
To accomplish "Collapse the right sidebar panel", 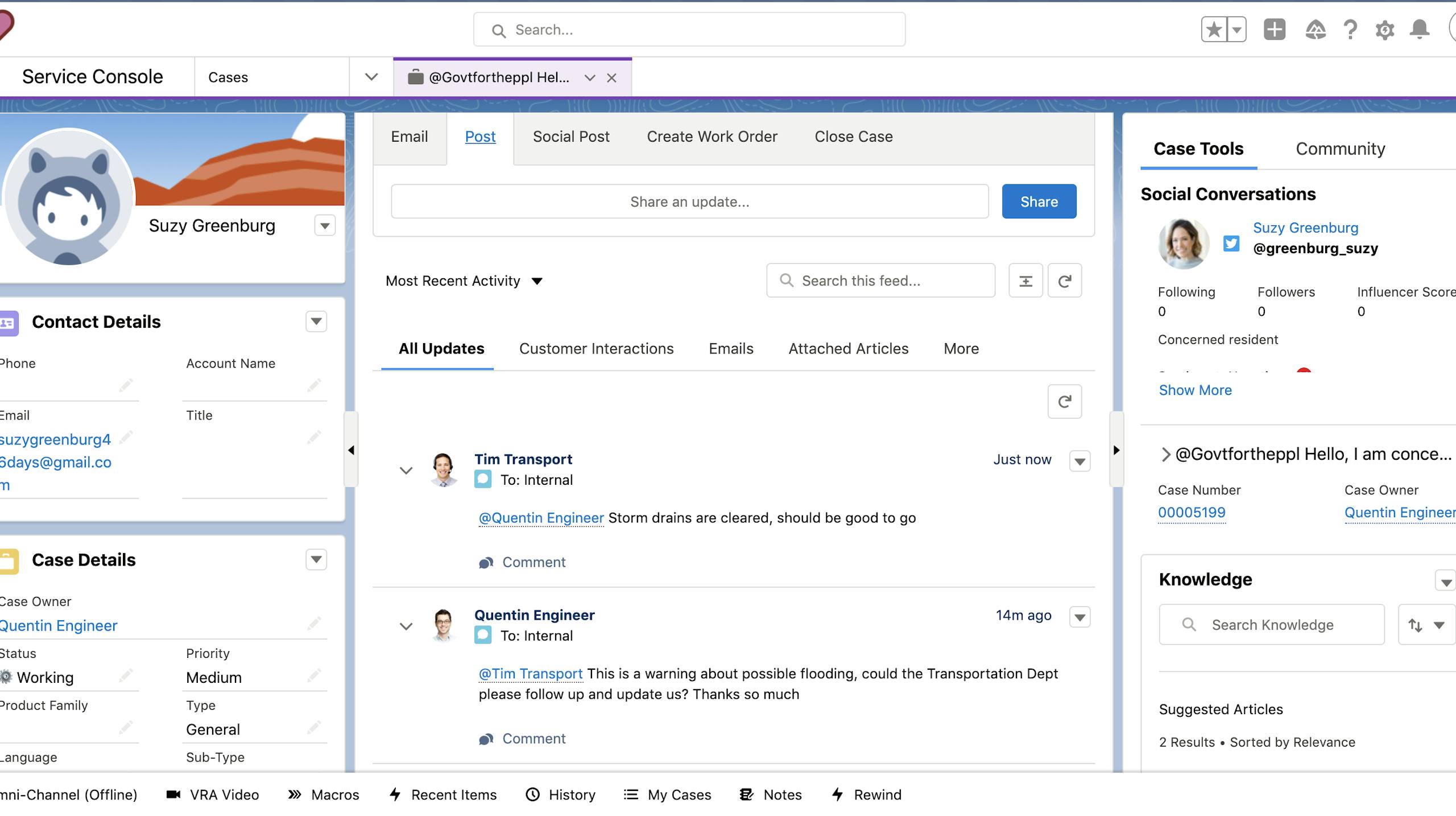I will tap(1116, 450).
